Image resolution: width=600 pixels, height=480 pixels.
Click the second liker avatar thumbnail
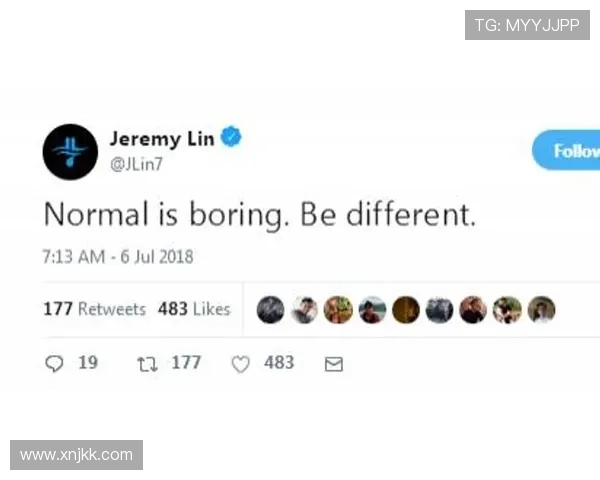[304, 310]
